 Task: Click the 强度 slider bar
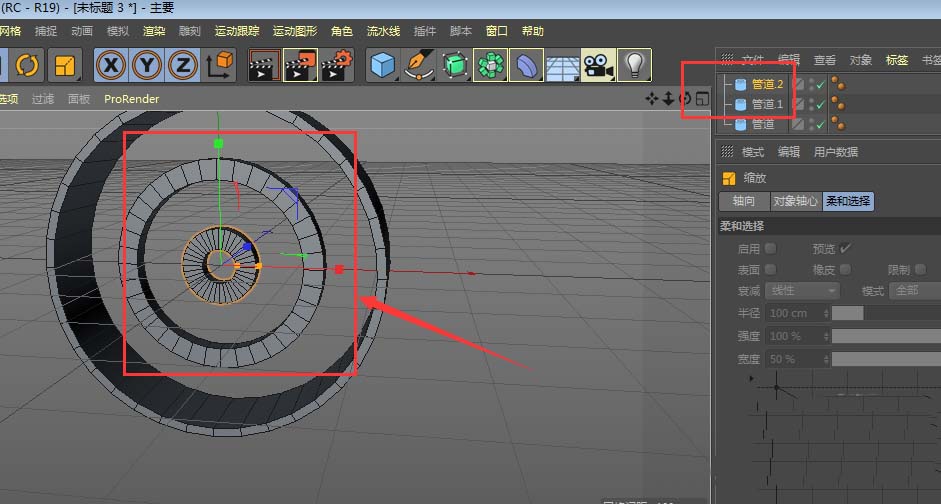(886, 336)
